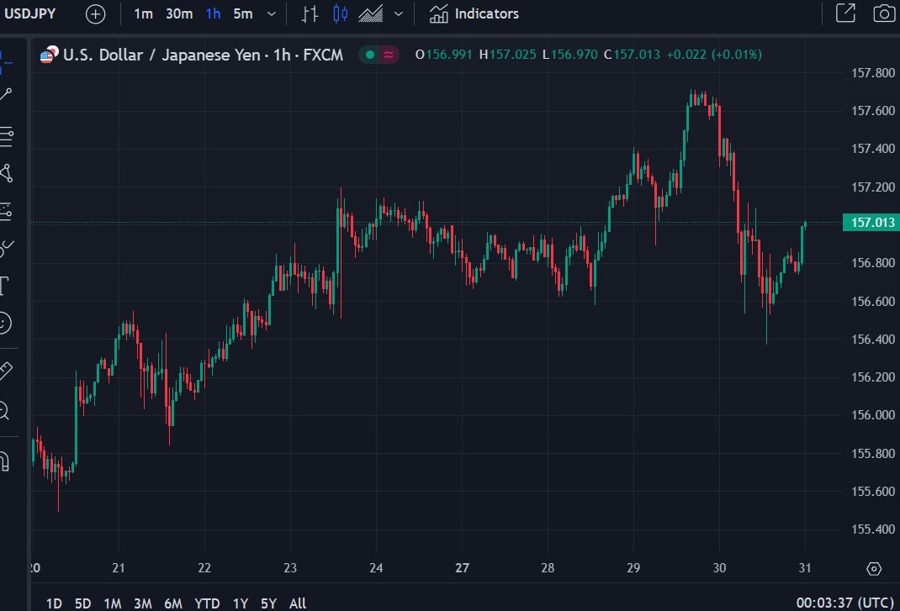Switch chart style to candles
The image size is (900, 611).
click(340, 14)
